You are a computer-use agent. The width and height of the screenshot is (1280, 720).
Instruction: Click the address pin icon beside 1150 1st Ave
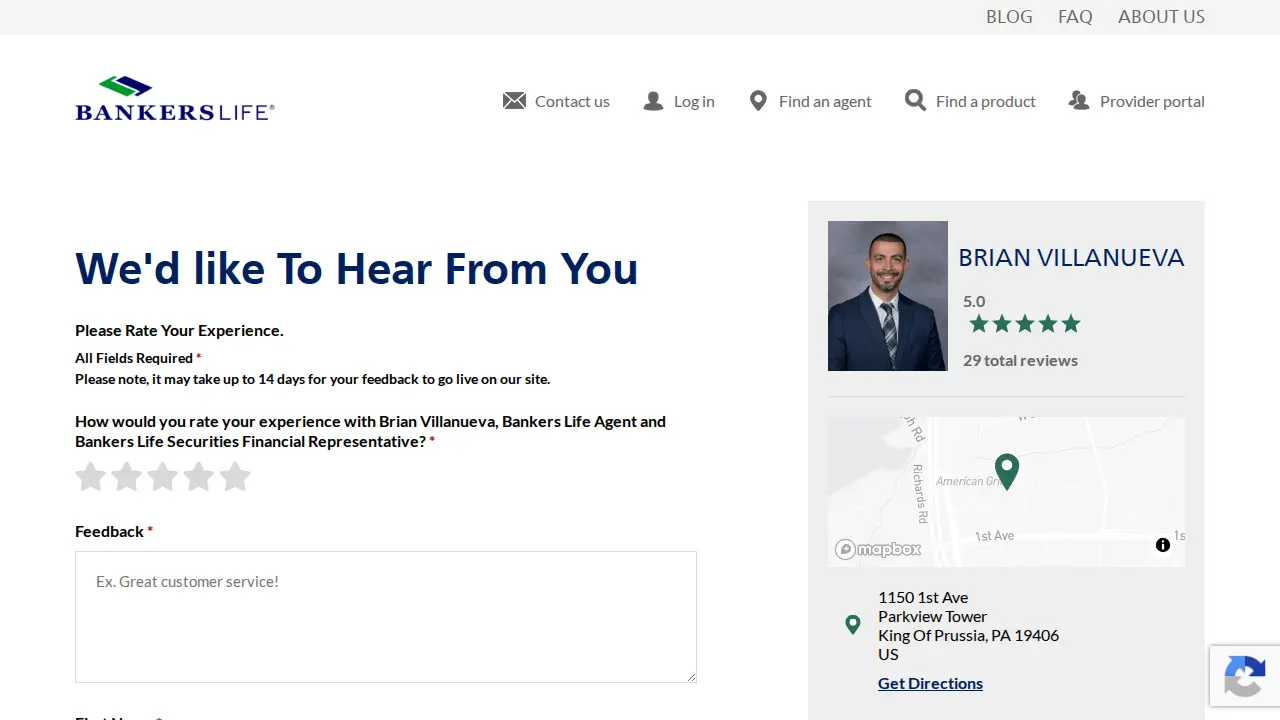[x=852, y=625]
